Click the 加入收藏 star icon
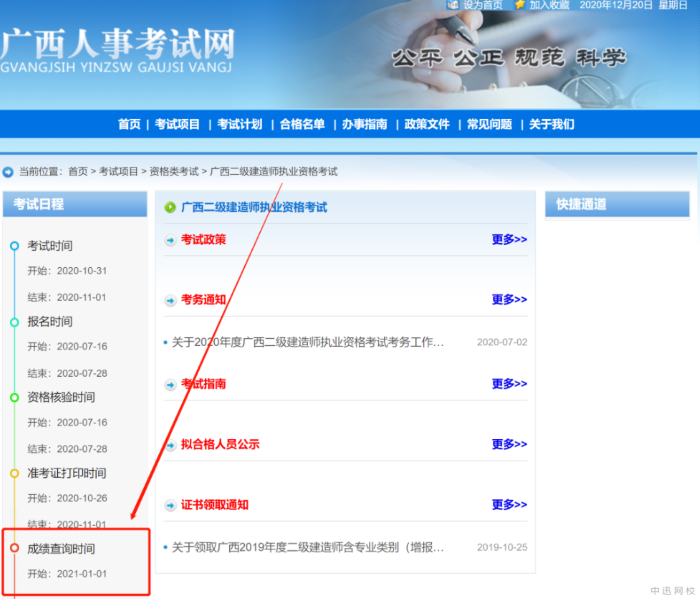The image size is (700, 599). click(x=519, y=5)
